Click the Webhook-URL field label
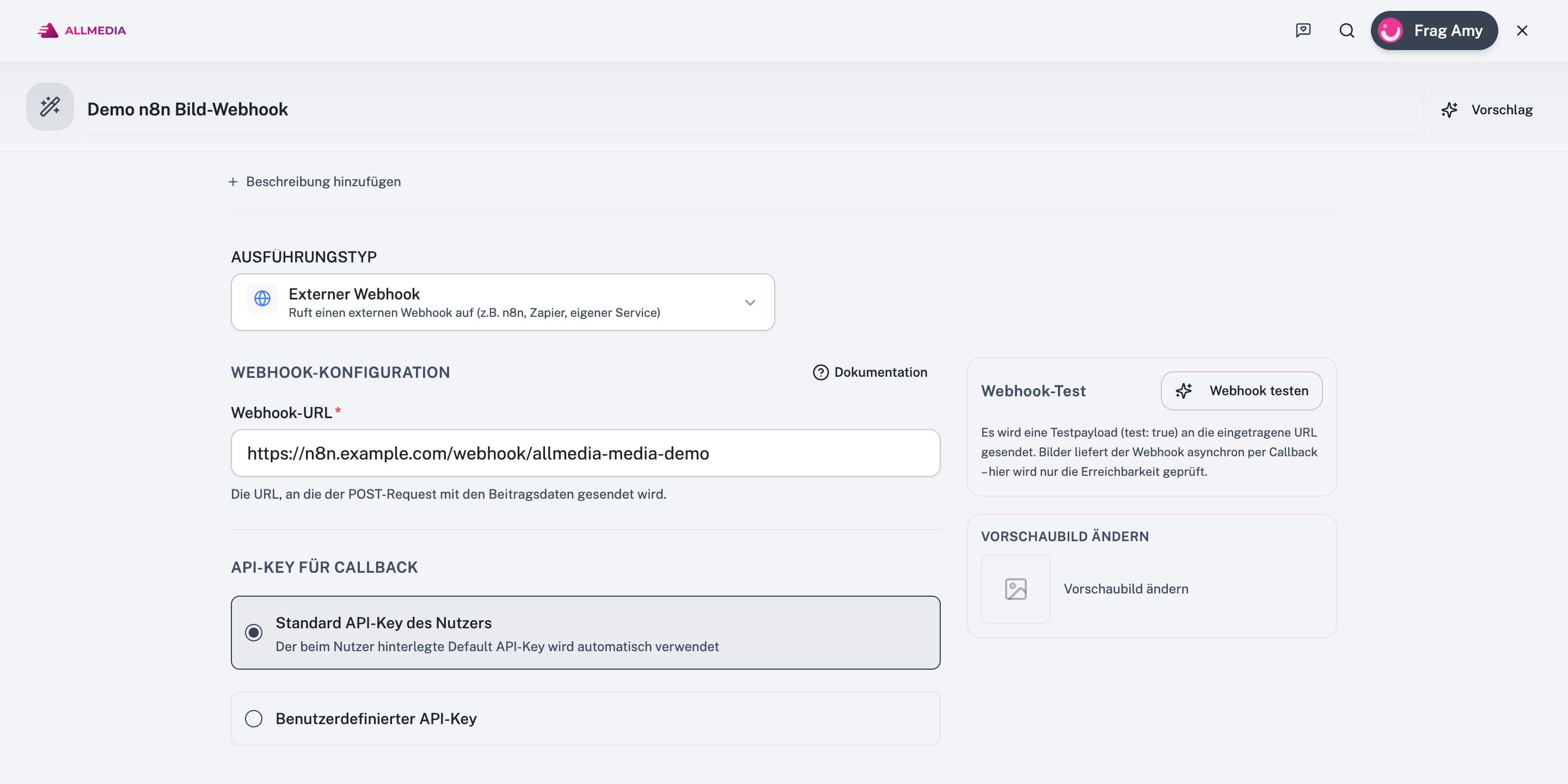 pyautogui.click(x=281, y=413)
